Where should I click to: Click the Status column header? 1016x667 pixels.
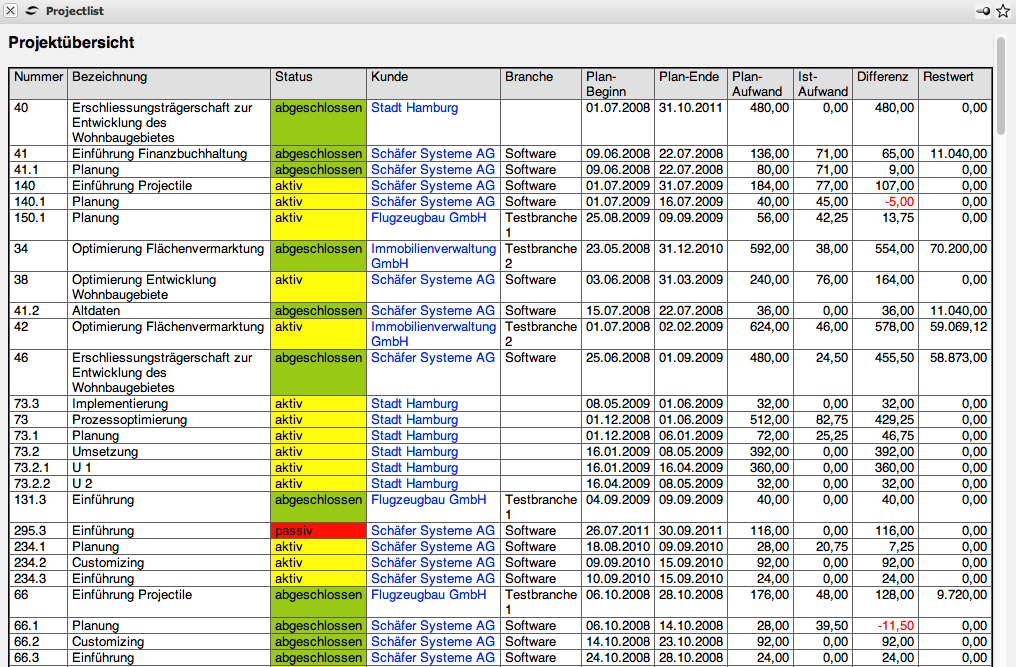point(294,77)
